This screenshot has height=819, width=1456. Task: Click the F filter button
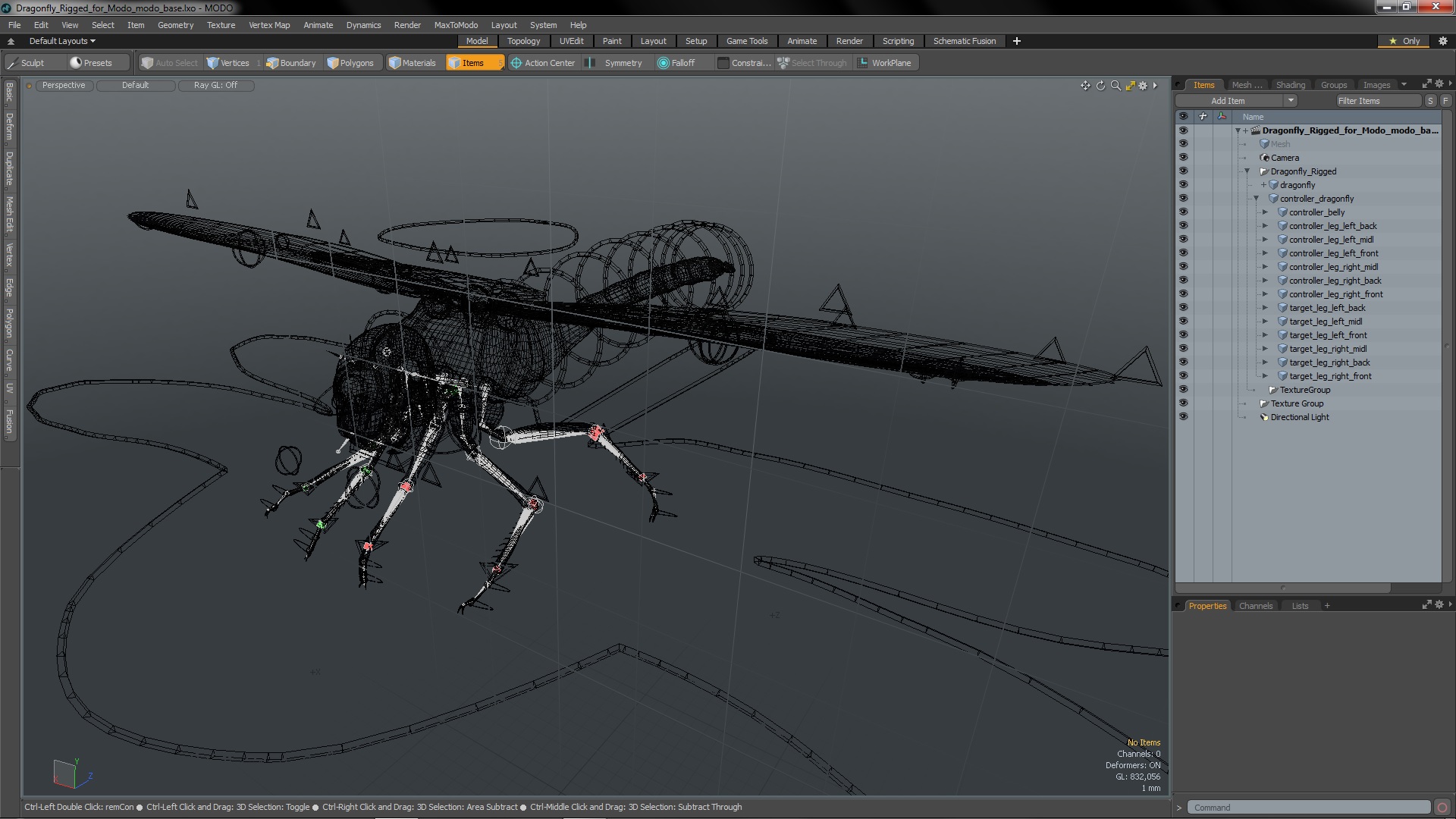tap(1445, 101)
